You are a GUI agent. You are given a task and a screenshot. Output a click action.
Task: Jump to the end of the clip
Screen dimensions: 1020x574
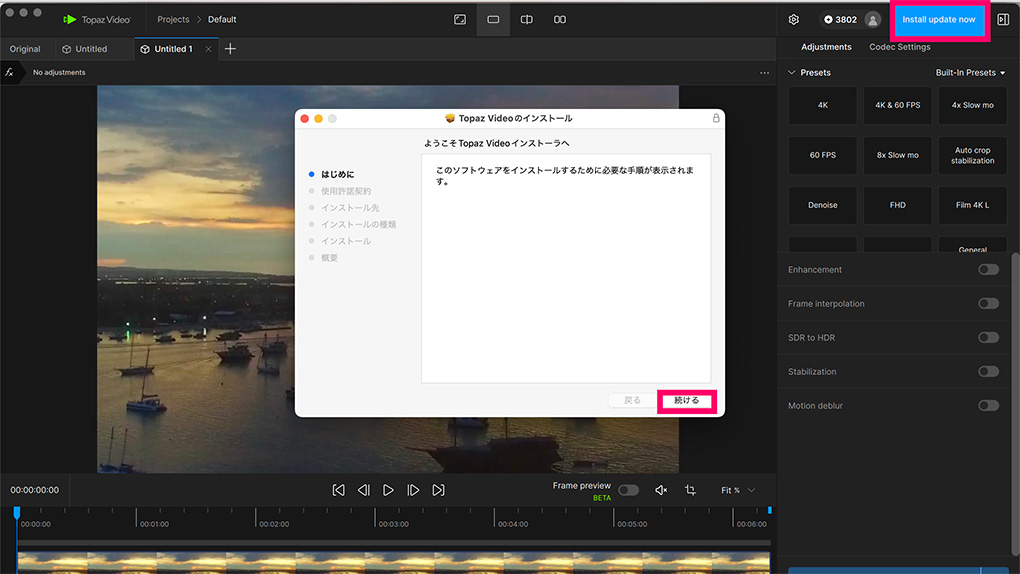pos(438,490)
